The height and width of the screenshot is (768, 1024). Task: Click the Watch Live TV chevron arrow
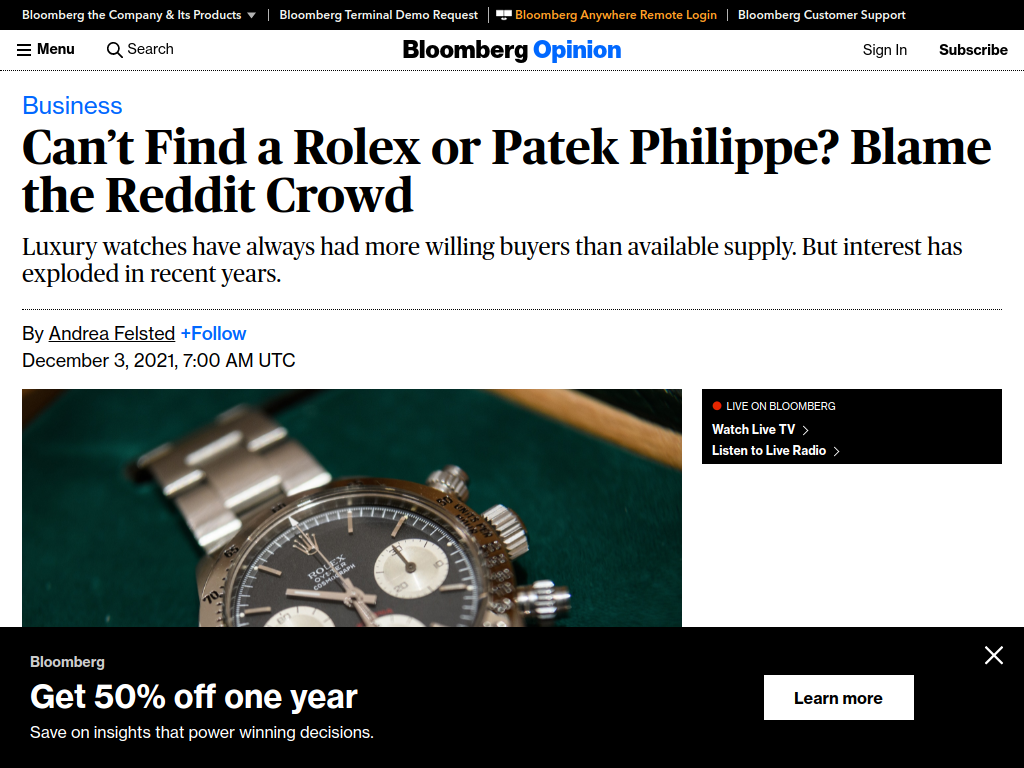point(805,430)
